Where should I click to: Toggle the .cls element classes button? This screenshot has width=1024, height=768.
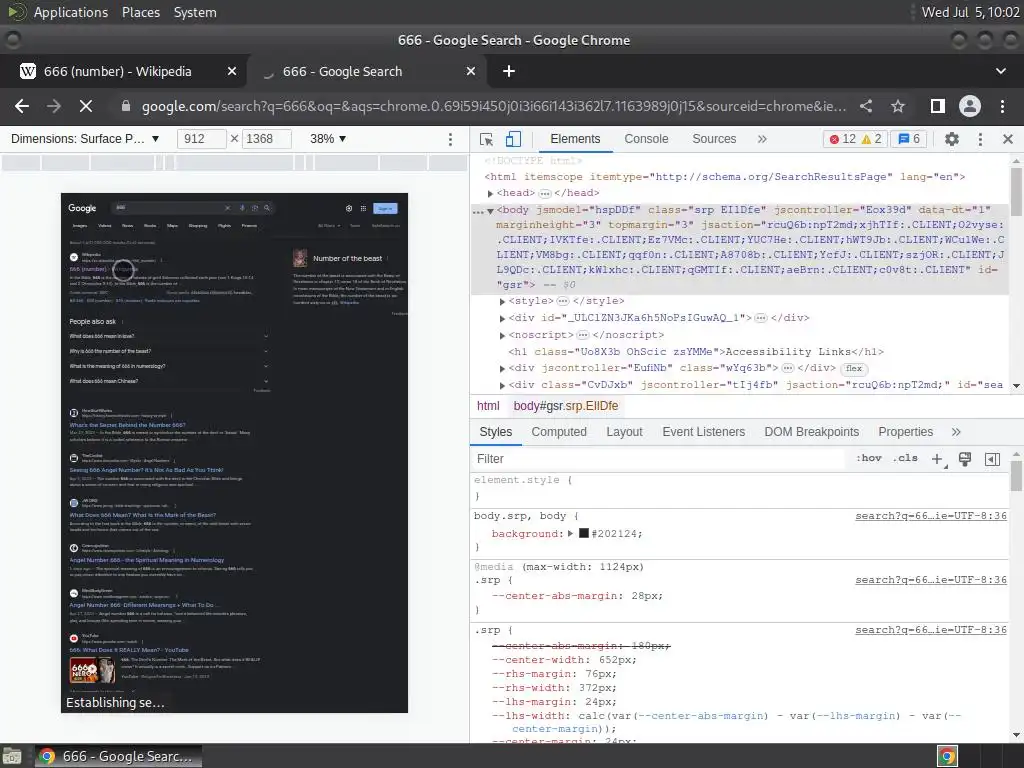pos(905,458)
